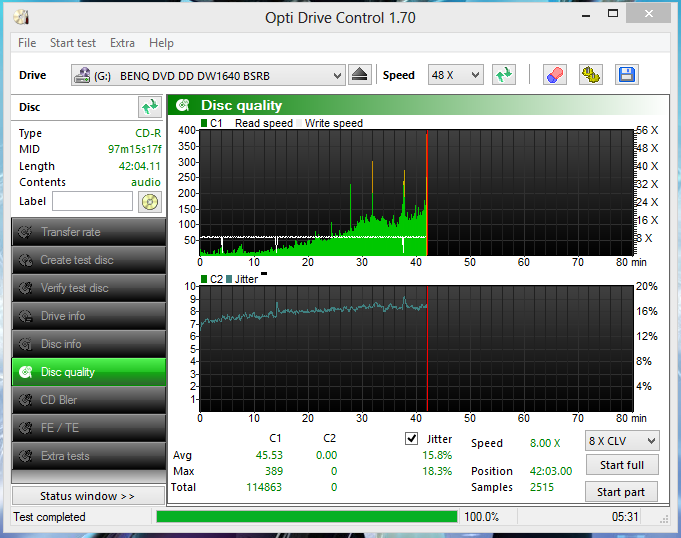Click the green progress bar at 100%
The height and width of the screenshot is (538, 681).
point(307,517)
